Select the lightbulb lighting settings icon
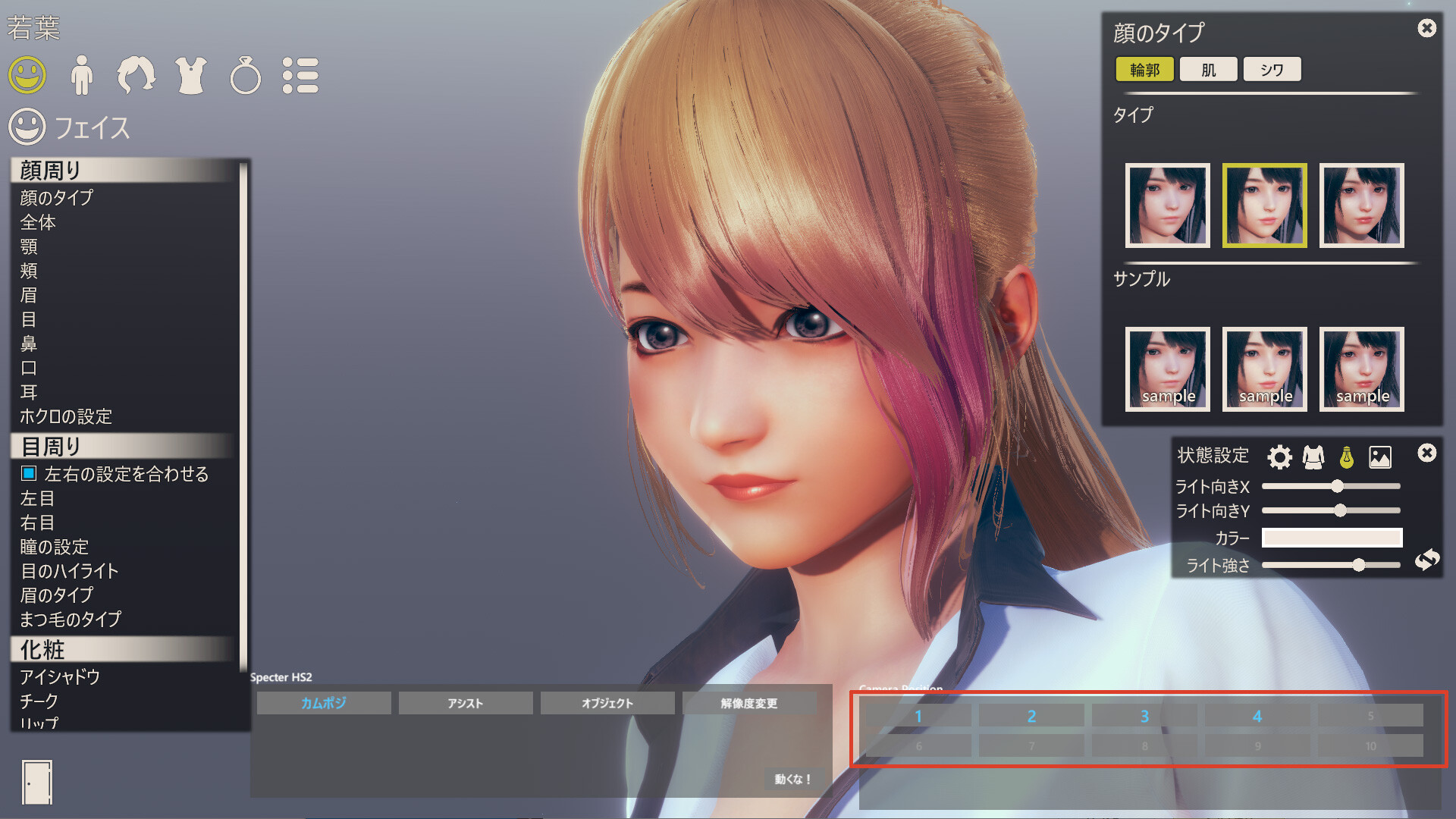This screenshot has height=819, width=1456. pyautogui.click(x=1347, y=457)
